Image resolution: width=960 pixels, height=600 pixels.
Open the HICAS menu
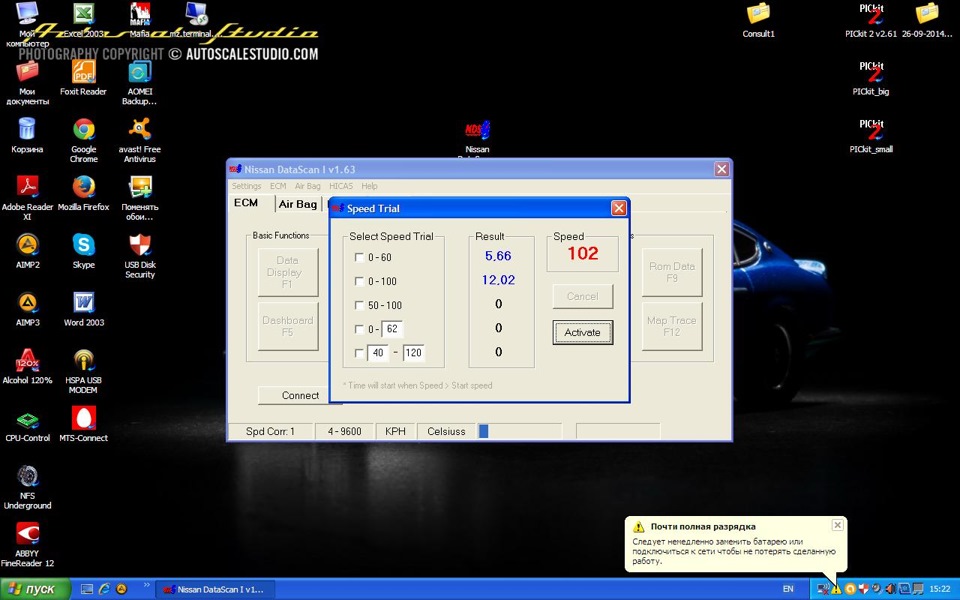tap(341, 186)
